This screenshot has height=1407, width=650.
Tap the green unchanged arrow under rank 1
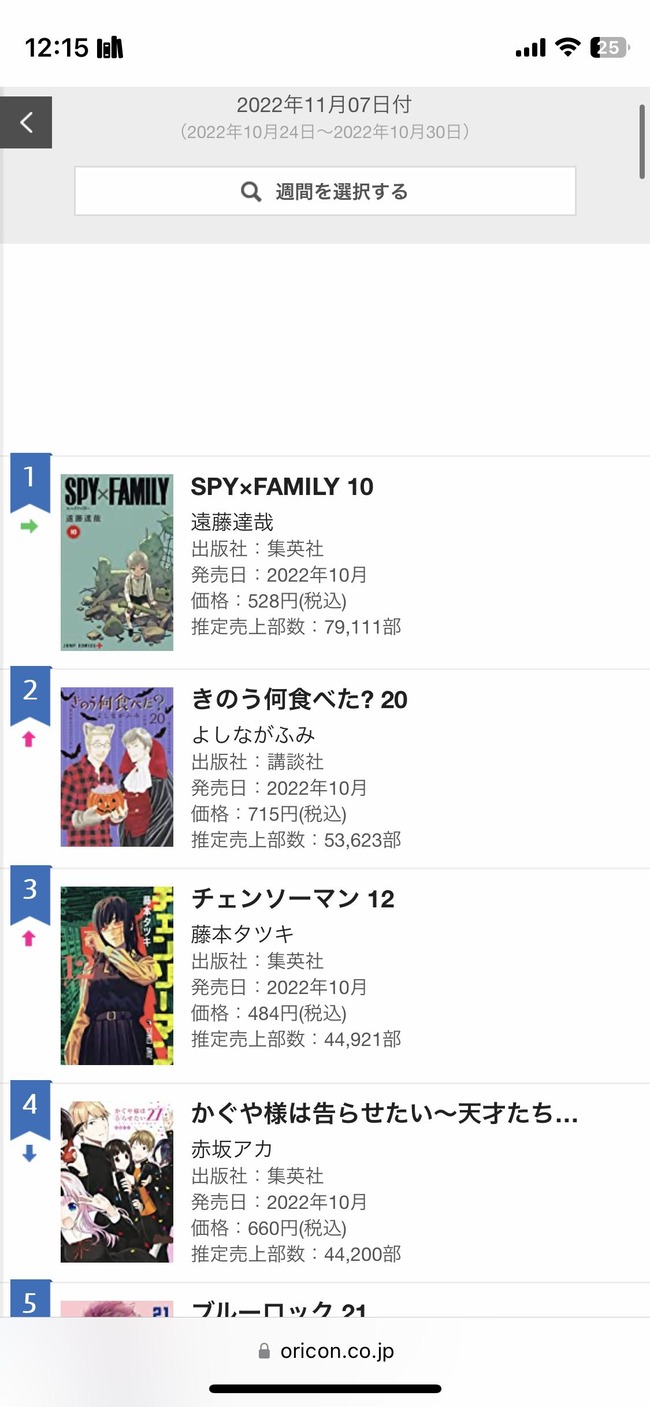tap(29, 526)
